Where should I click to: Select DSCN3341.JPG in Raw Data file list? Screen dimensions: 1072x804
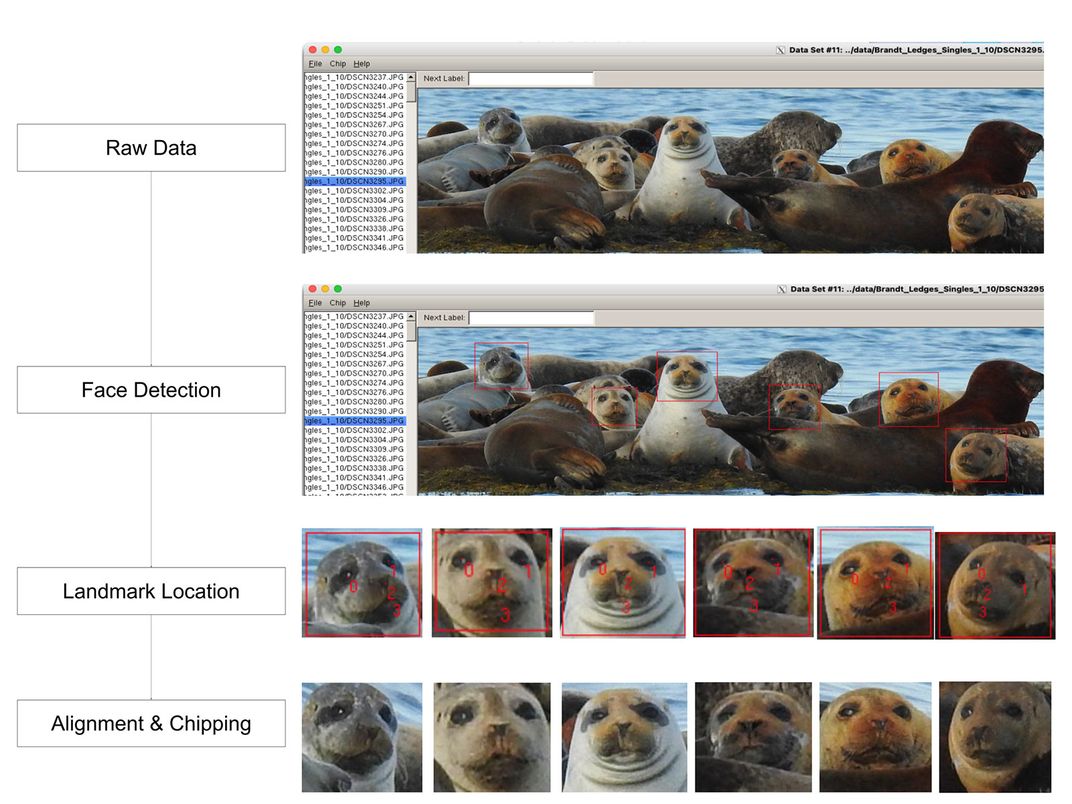click(355, 239)
